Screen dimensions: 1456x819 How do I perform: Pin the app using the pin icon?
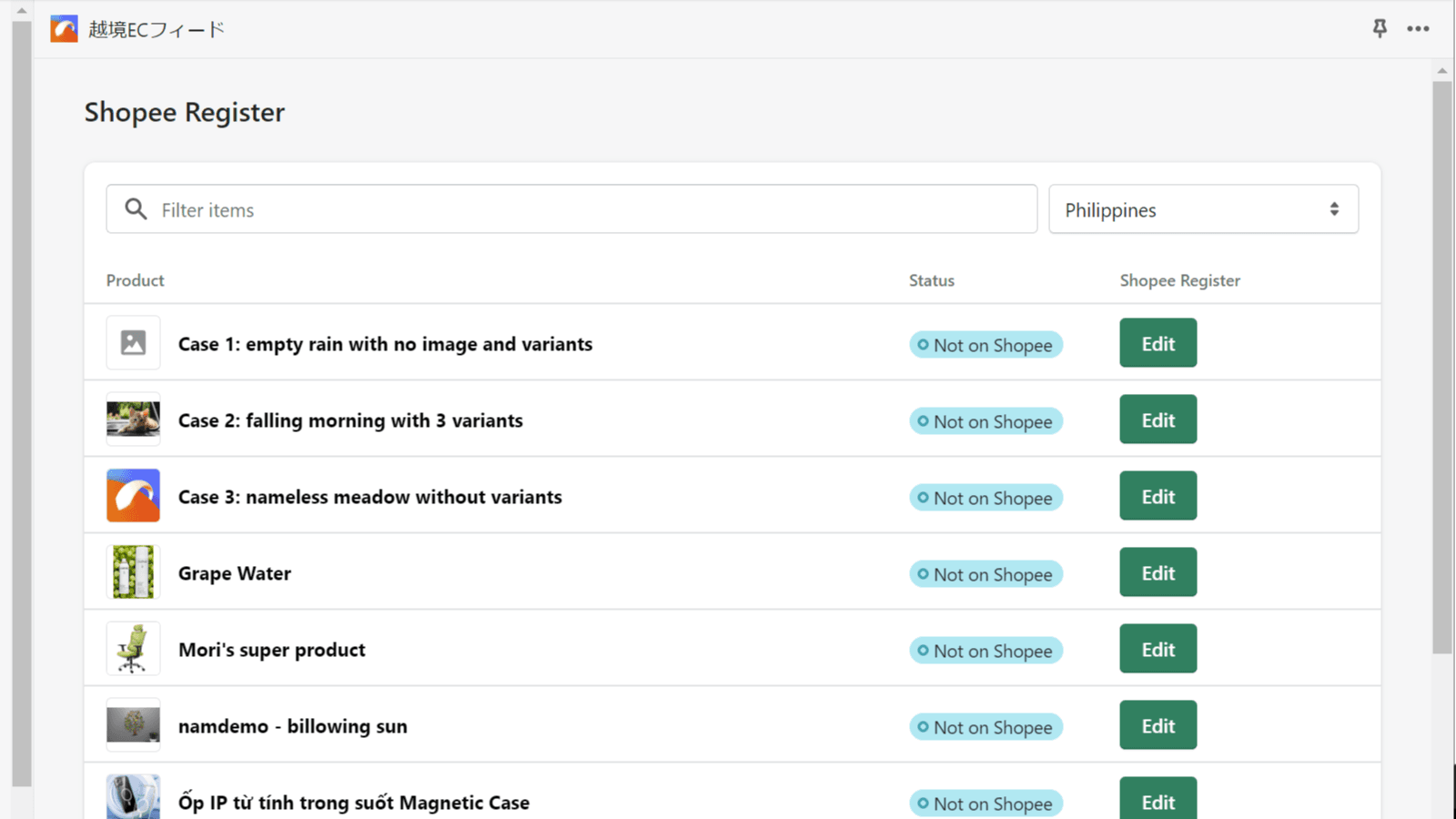[x=1380, y=29]
